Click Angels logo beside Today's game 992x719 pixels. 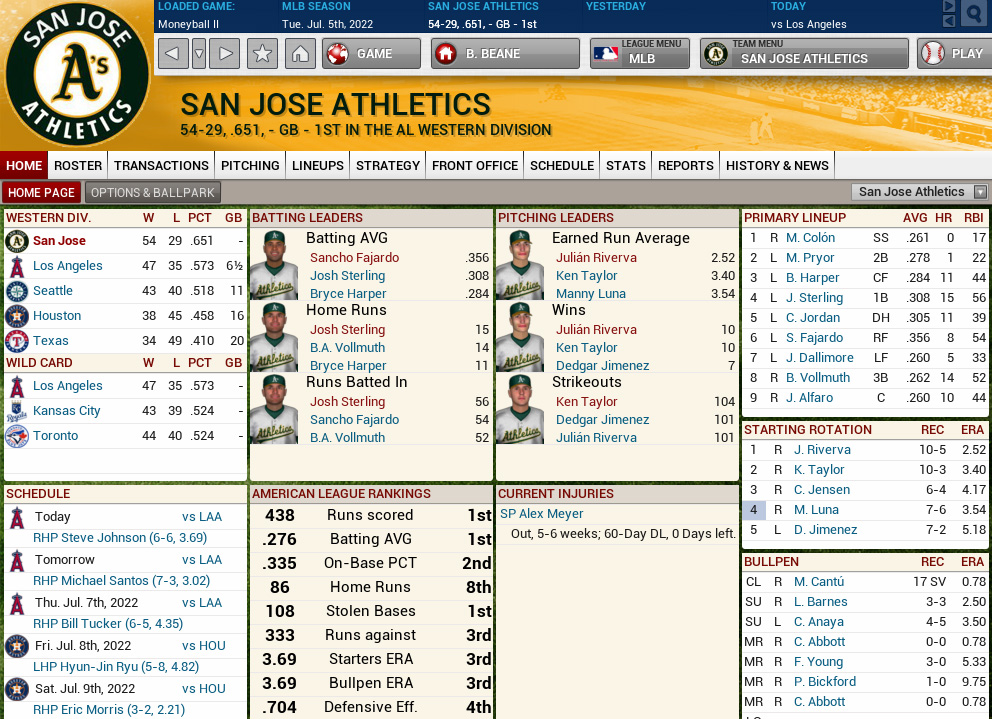pos(17,518)
